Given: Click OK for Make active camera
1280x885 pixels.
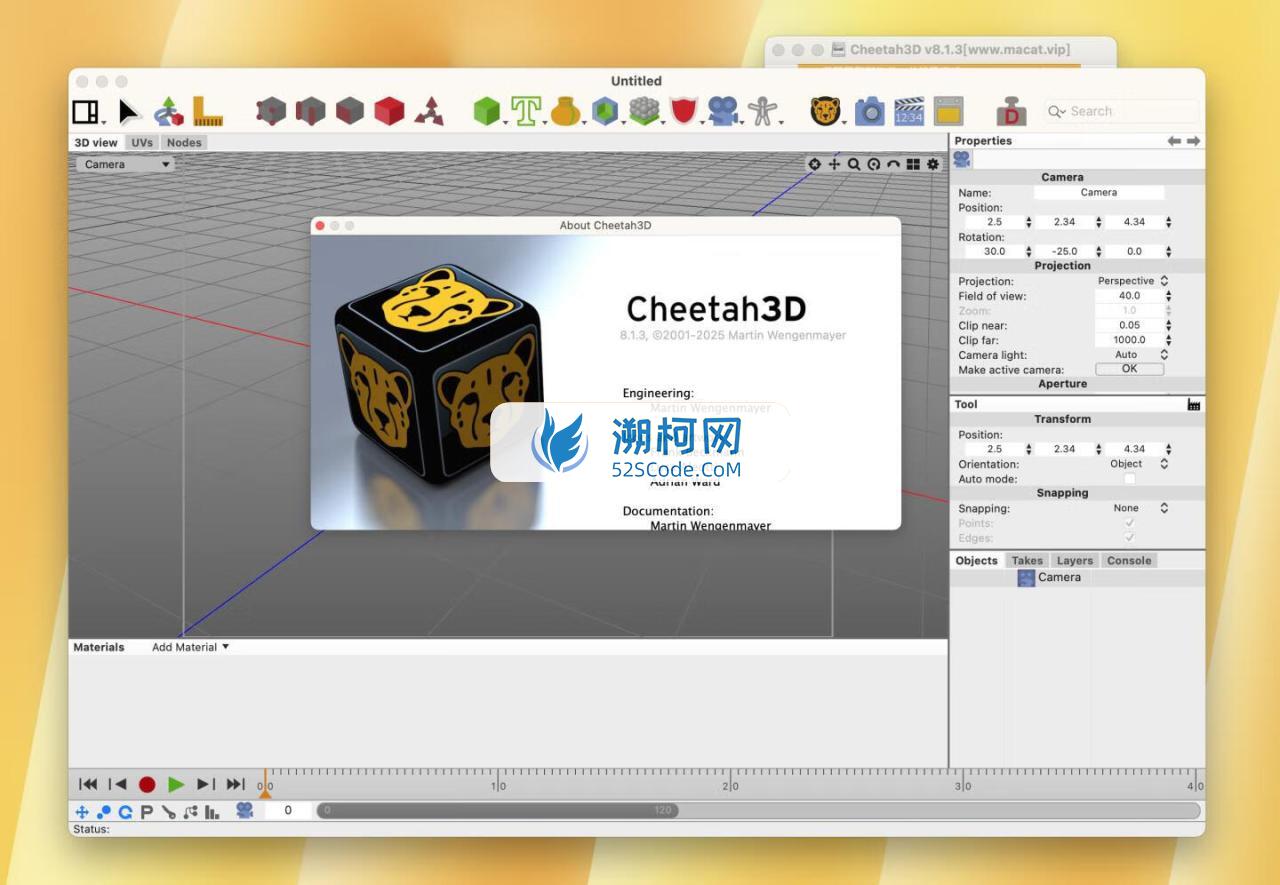Looking at the screenshot, I should pos(1129,369).
